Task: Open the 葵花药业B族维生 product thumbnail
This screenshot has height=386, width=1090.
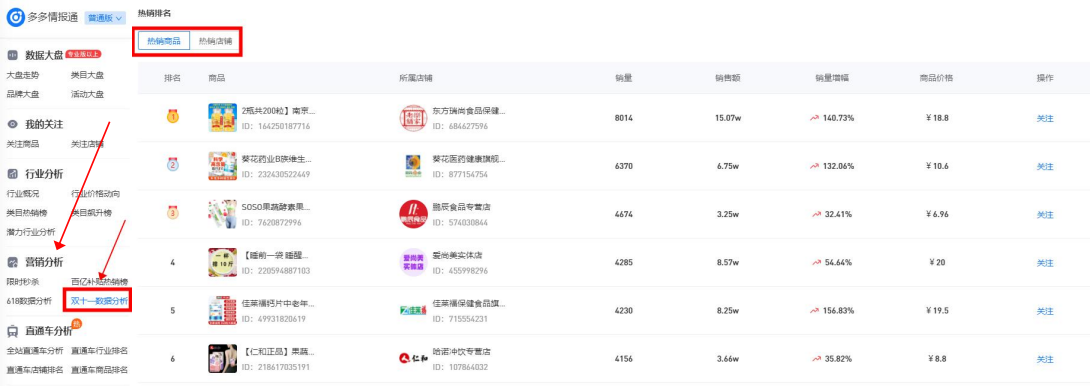Action: coord(222,166)
